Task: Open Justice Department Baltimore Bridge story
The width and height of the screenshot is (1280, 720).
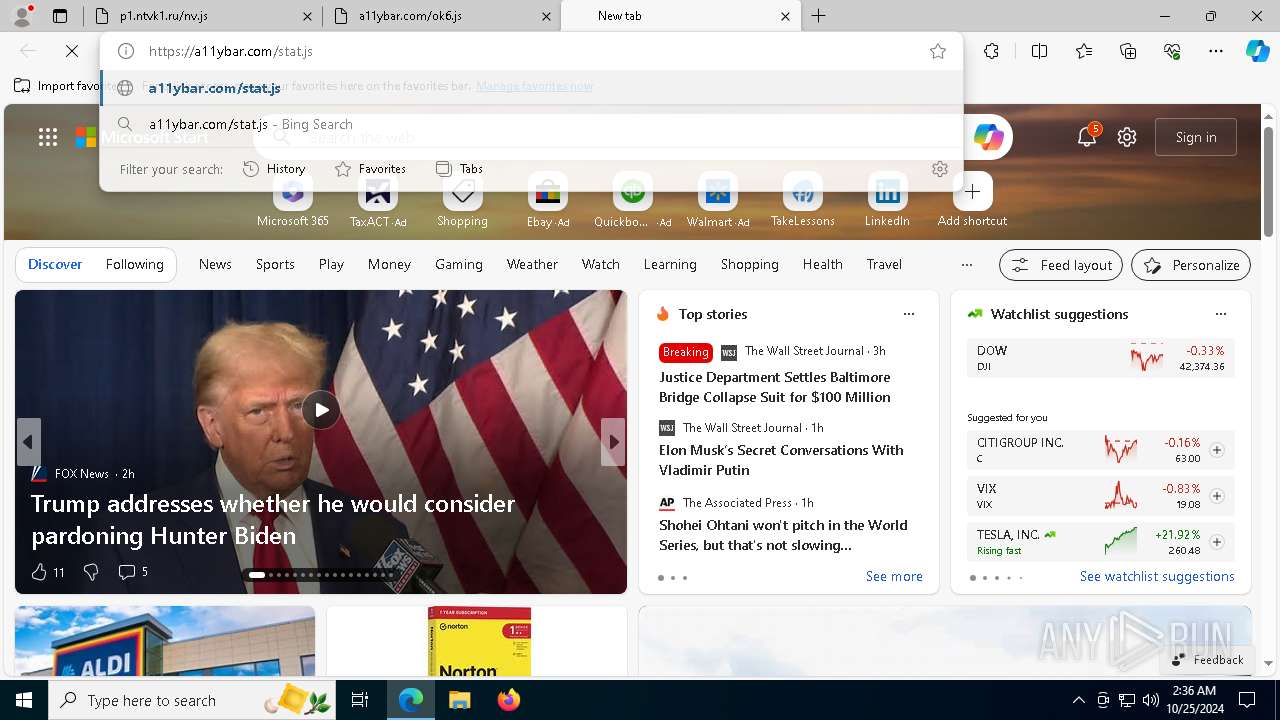Action: pyautogui.click(x=775, y=387)
